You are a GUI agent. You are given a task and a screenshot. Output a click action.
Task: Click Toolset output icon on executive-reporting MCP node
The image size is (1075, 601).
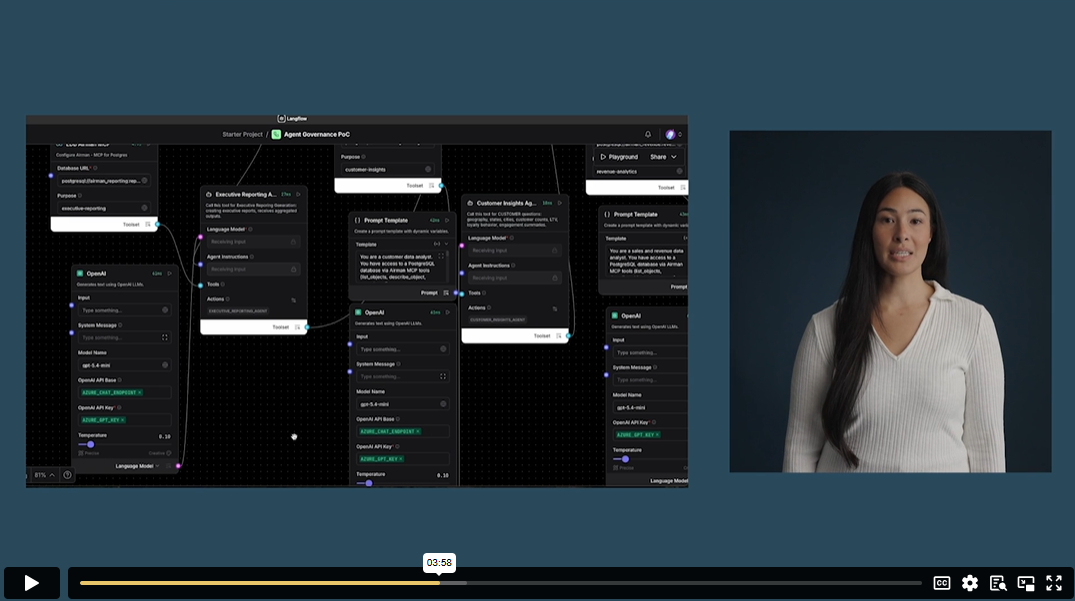click(x=147, y=224)
